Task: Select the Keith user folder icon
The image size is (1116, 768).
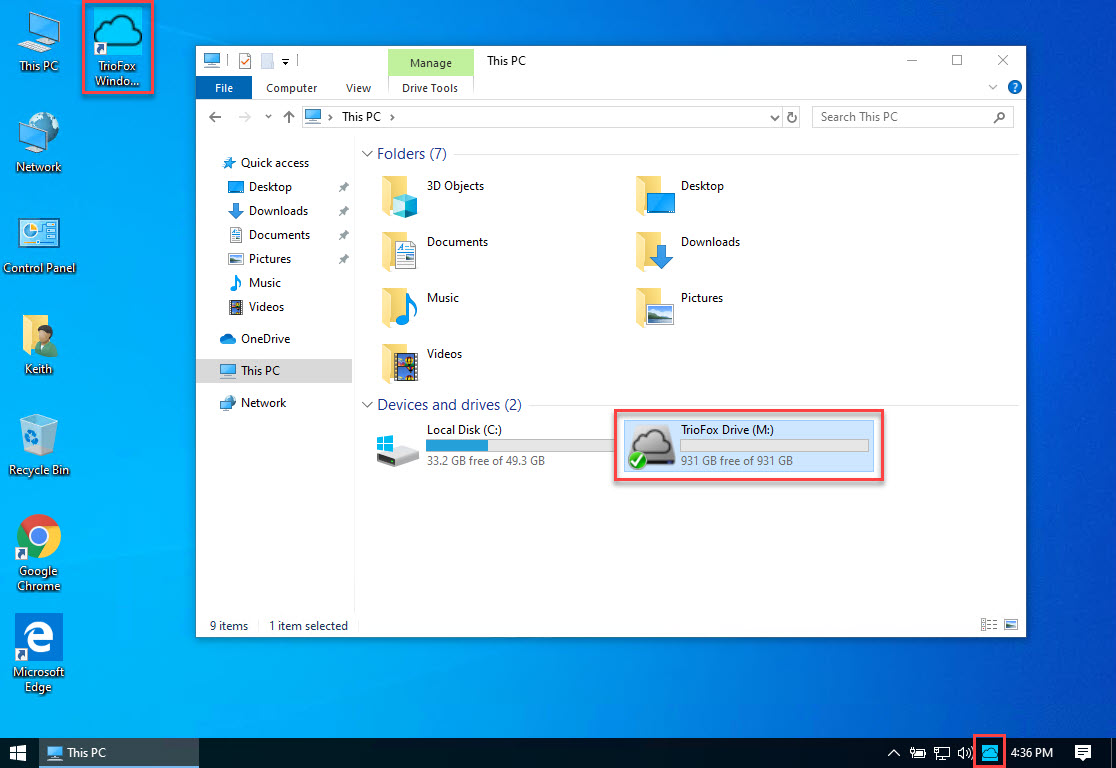Action: [x=38, y=345]
